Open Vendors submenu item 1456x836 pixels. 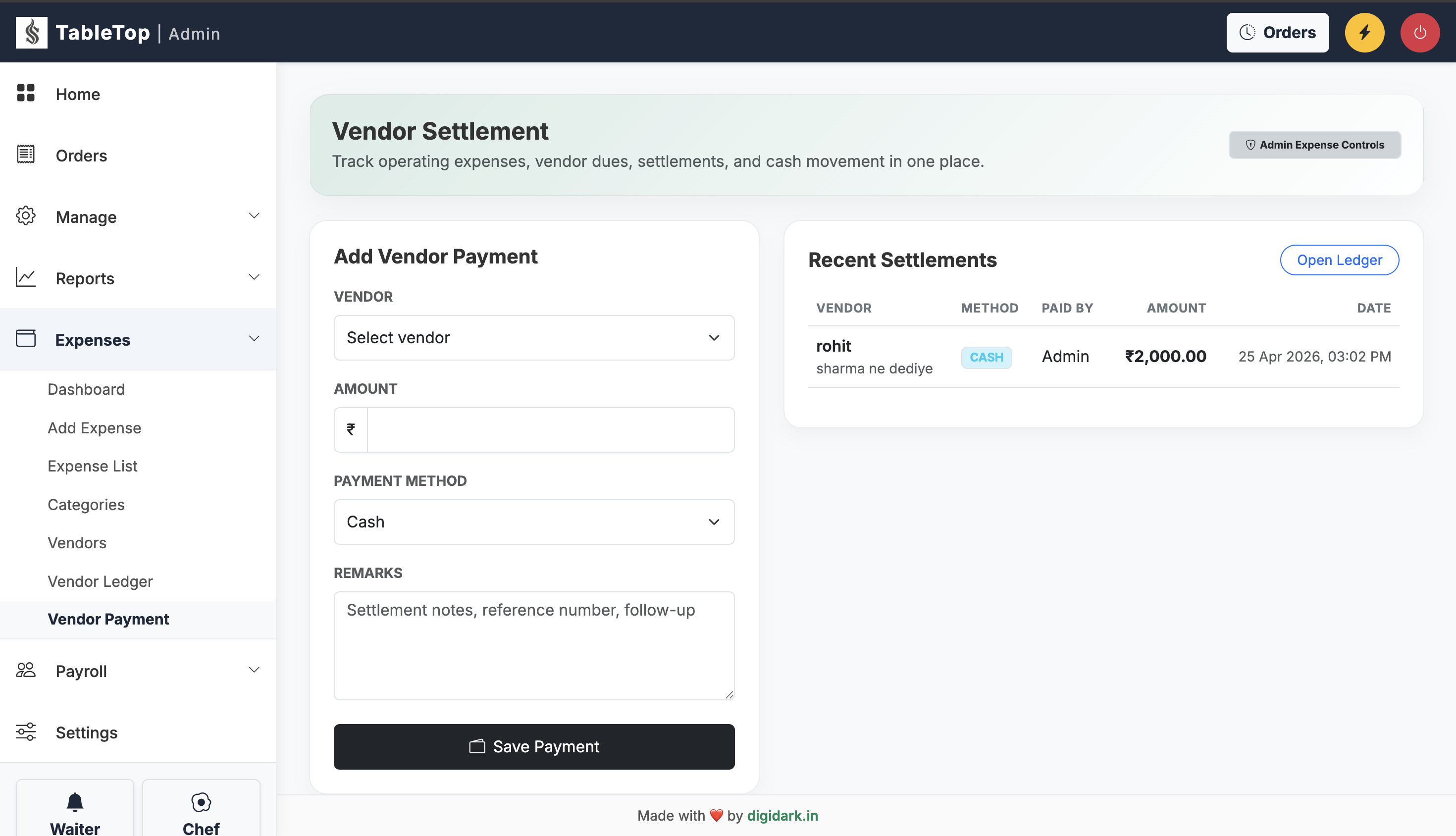(77, 543)
